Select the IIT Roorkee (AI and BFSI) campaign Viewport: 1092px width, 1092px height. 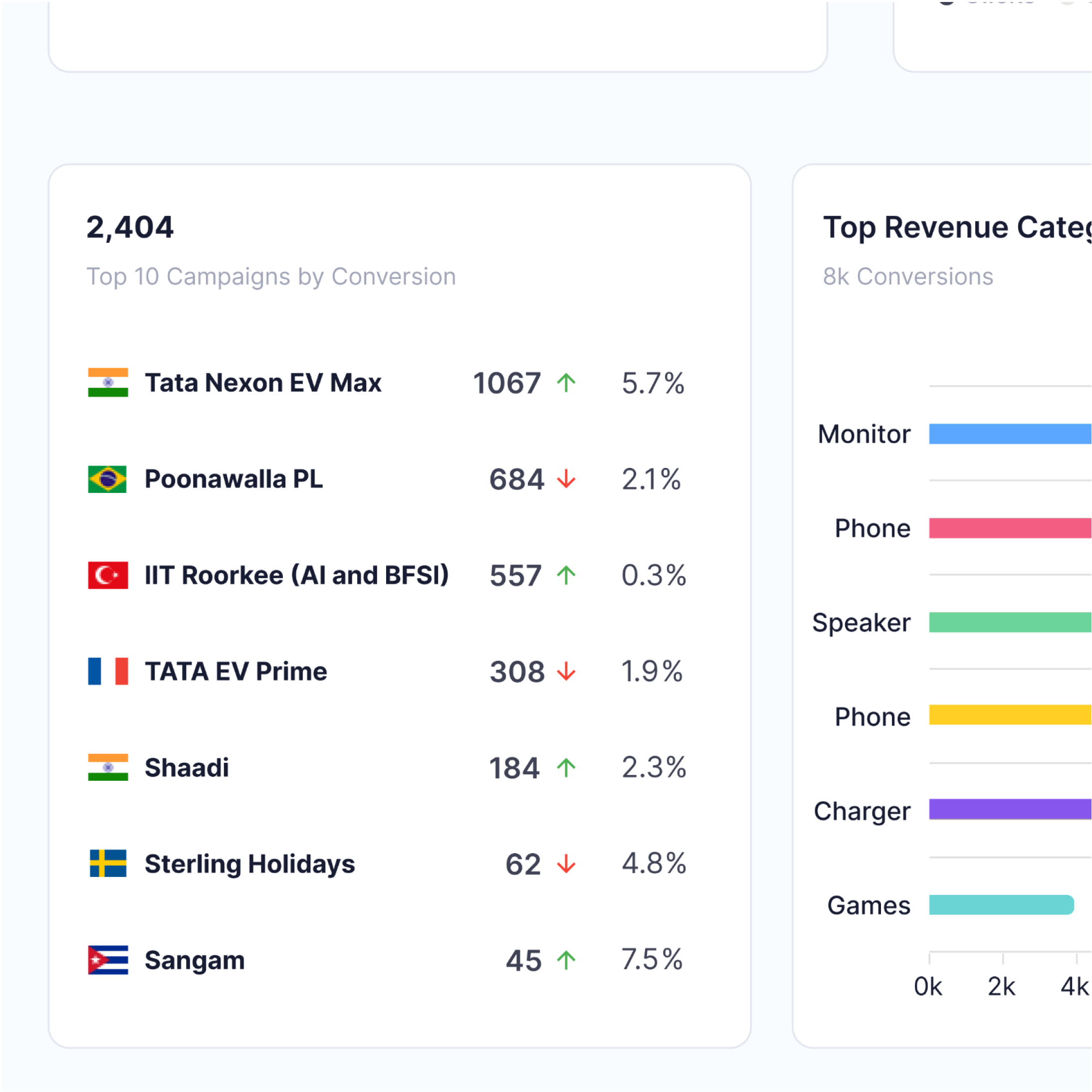pyautogui.click(x=297, y=575)
